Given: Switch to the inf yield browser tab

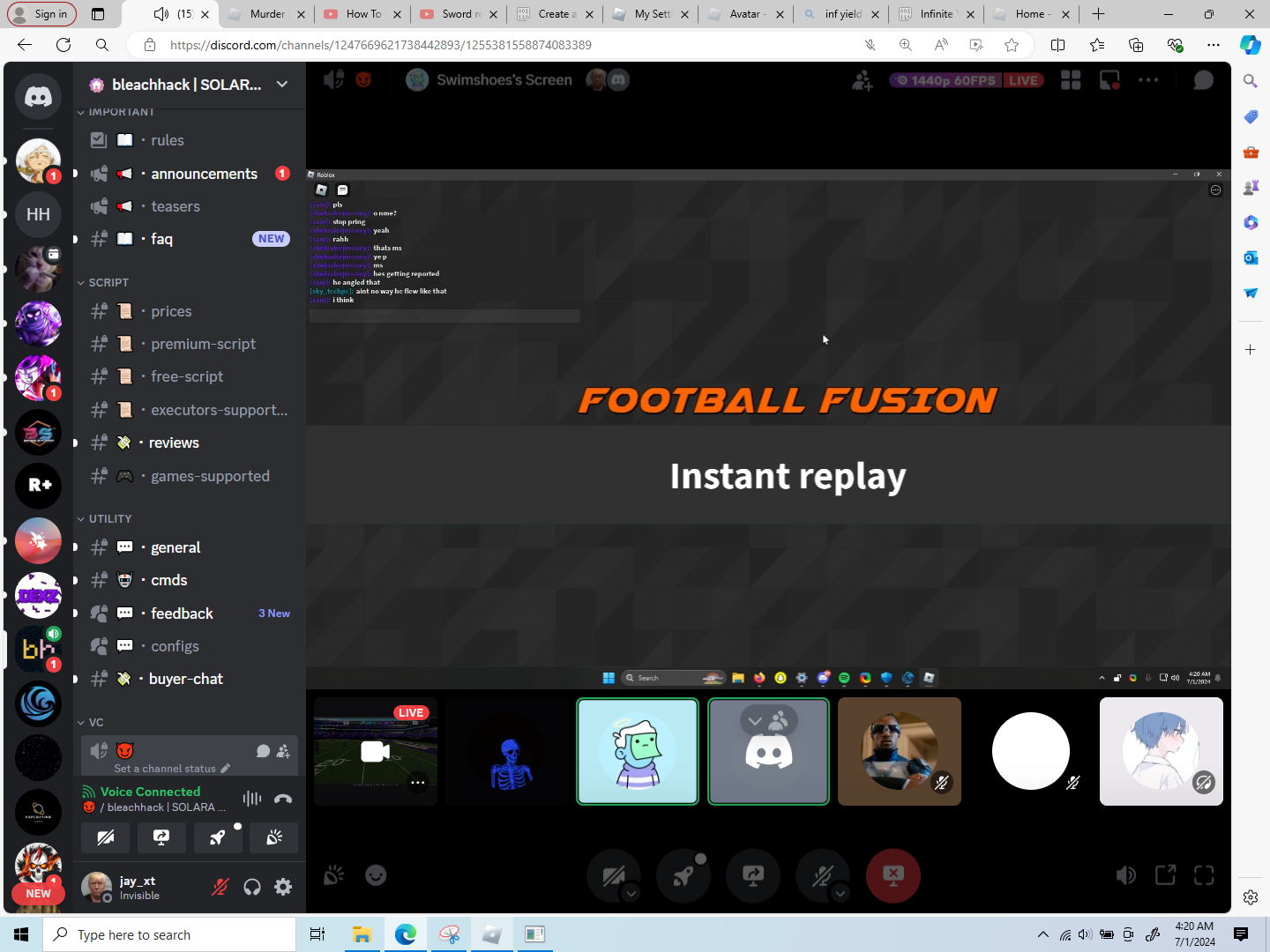Looking at the screenshot, I should (843, 14).
